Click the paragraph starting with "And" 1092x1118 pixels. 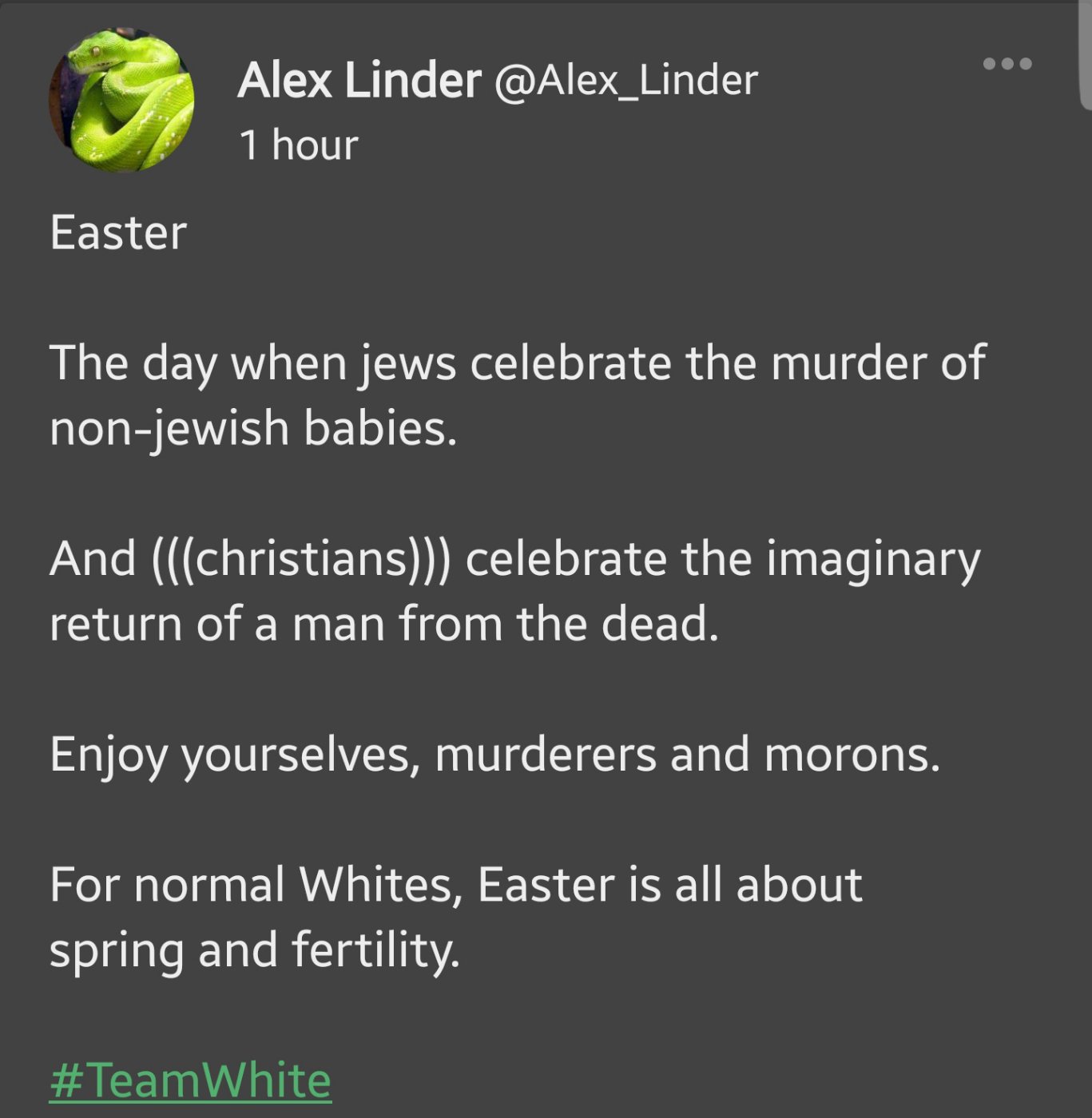coord(514,559)
